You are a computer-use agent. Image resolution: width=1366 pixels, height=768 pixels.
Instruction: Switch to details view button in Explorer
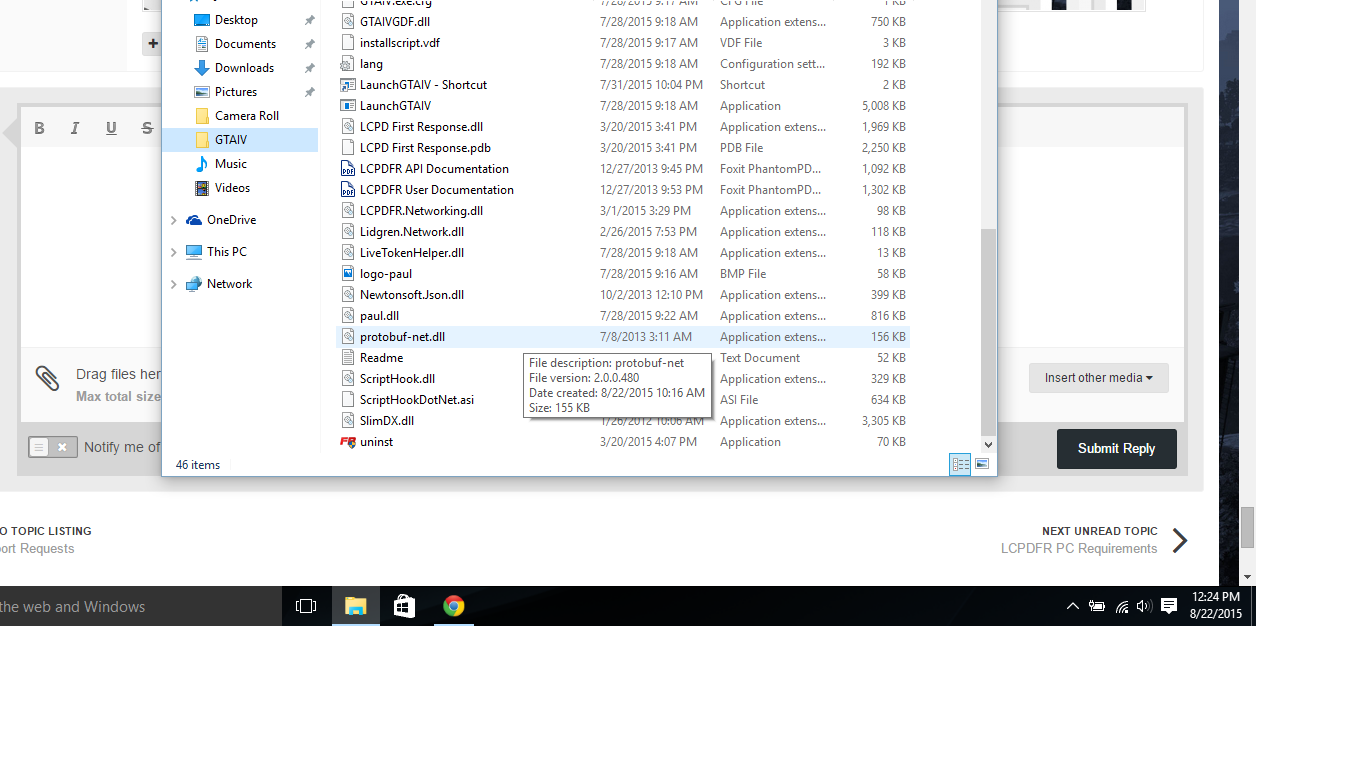pyautogui.click(x=960, y=464)
